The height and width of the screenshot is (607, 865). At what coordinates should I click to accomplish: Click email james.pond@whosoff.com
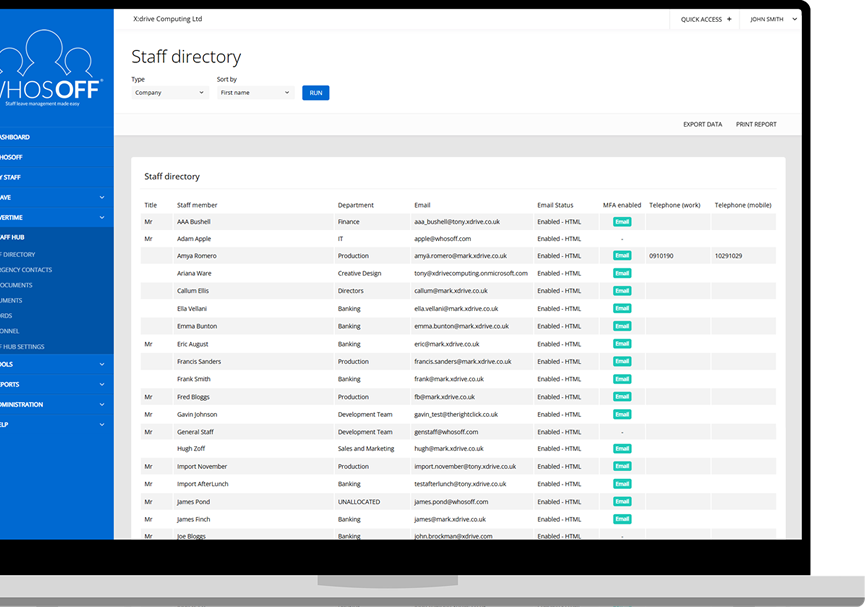[x=451, y=502]
